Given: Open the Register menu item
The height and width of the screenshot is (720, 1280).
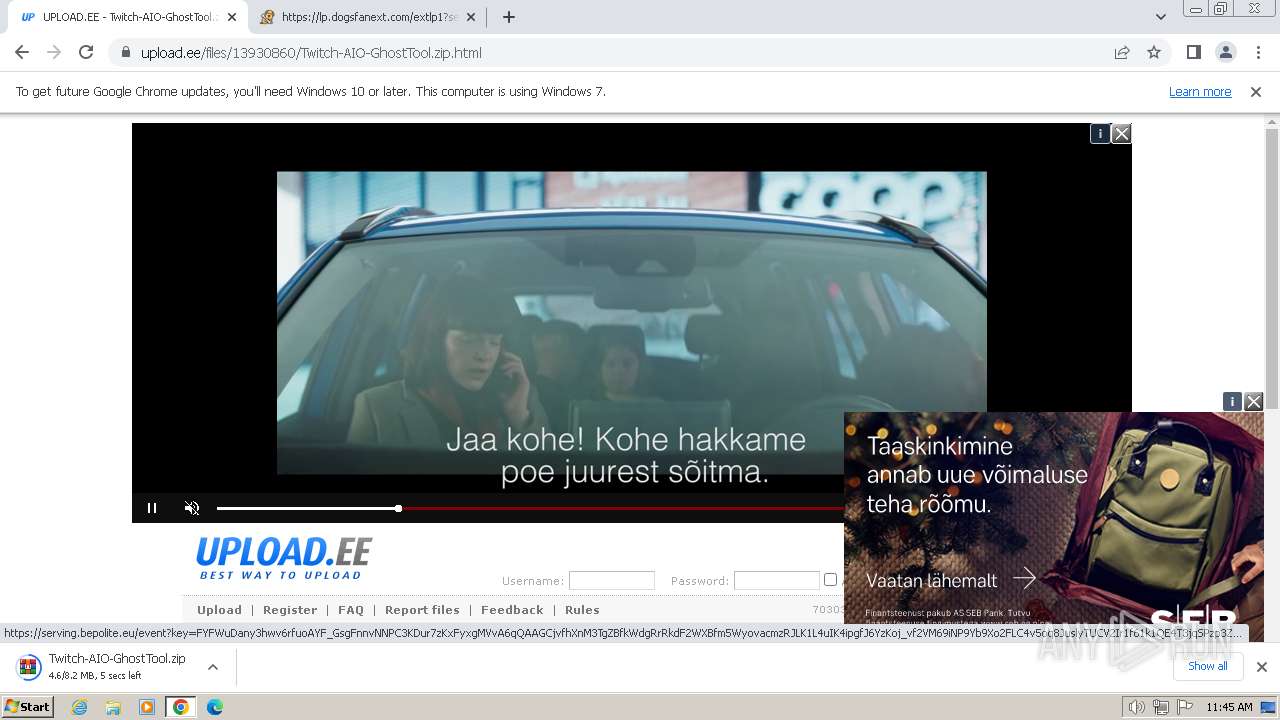Looking at the screenshot, I should 290,610.
